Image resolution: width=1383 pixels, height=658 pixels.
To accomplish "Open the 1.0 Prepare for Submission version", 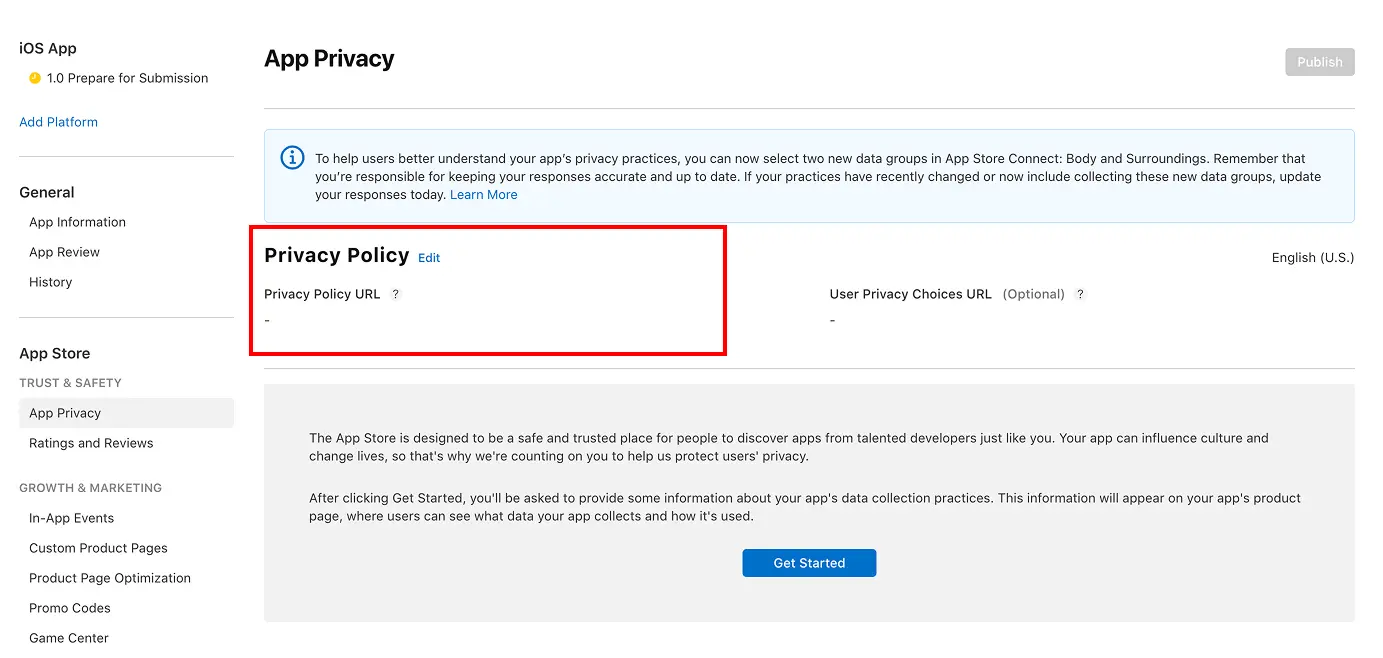I will click(127, 78).
